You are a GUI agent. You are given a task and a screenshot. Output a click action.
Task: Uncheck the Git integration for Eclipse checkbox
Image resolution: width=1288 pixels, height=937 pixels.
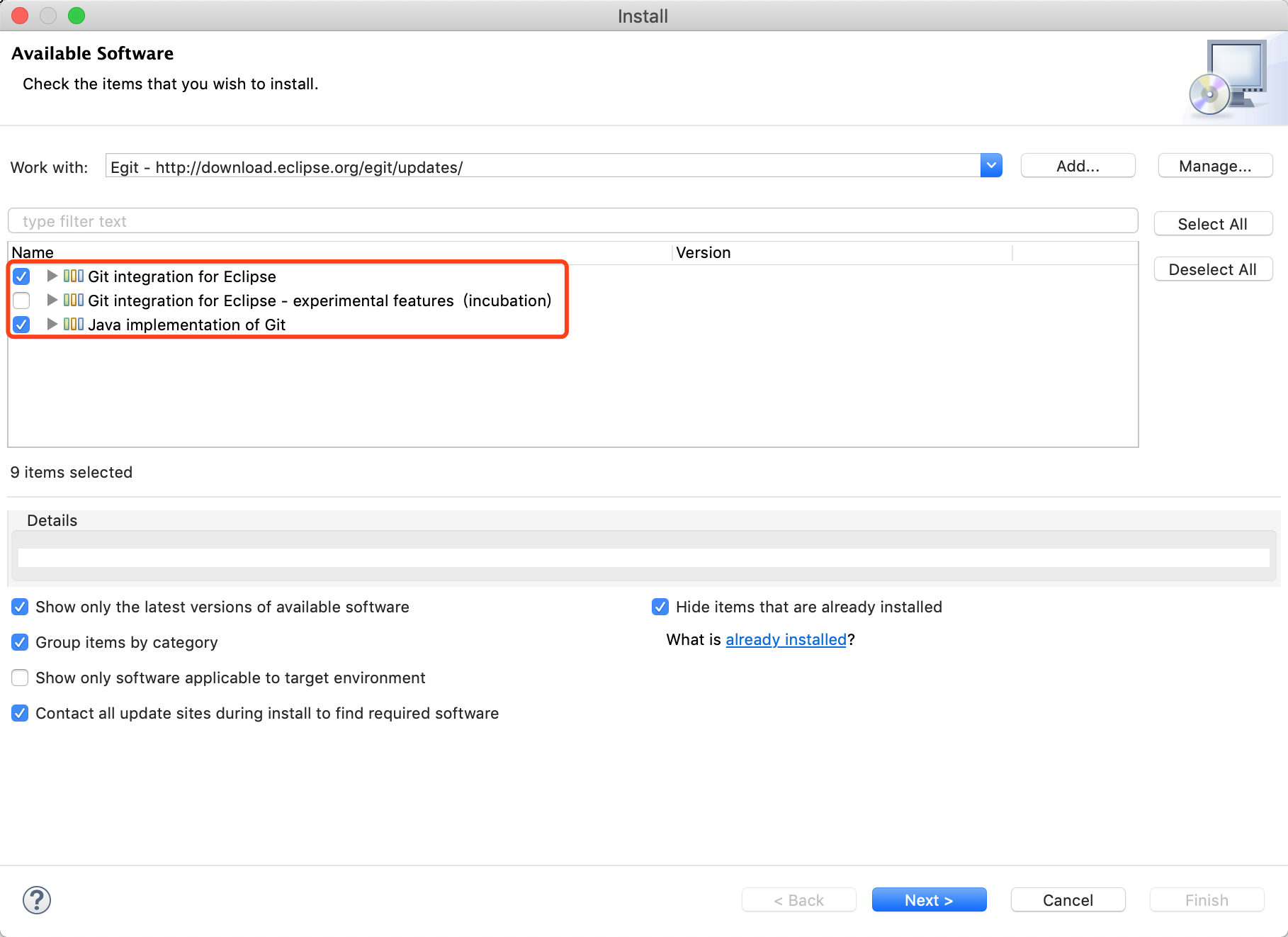coord(21,276)
